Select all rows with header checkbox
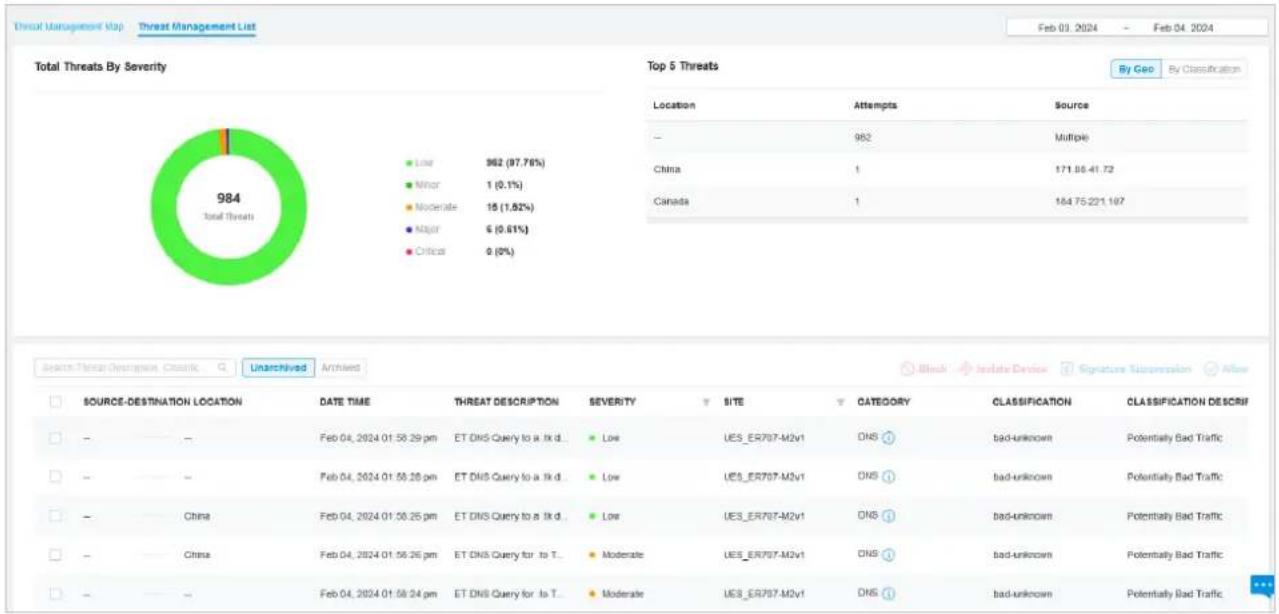 [56, 402]
